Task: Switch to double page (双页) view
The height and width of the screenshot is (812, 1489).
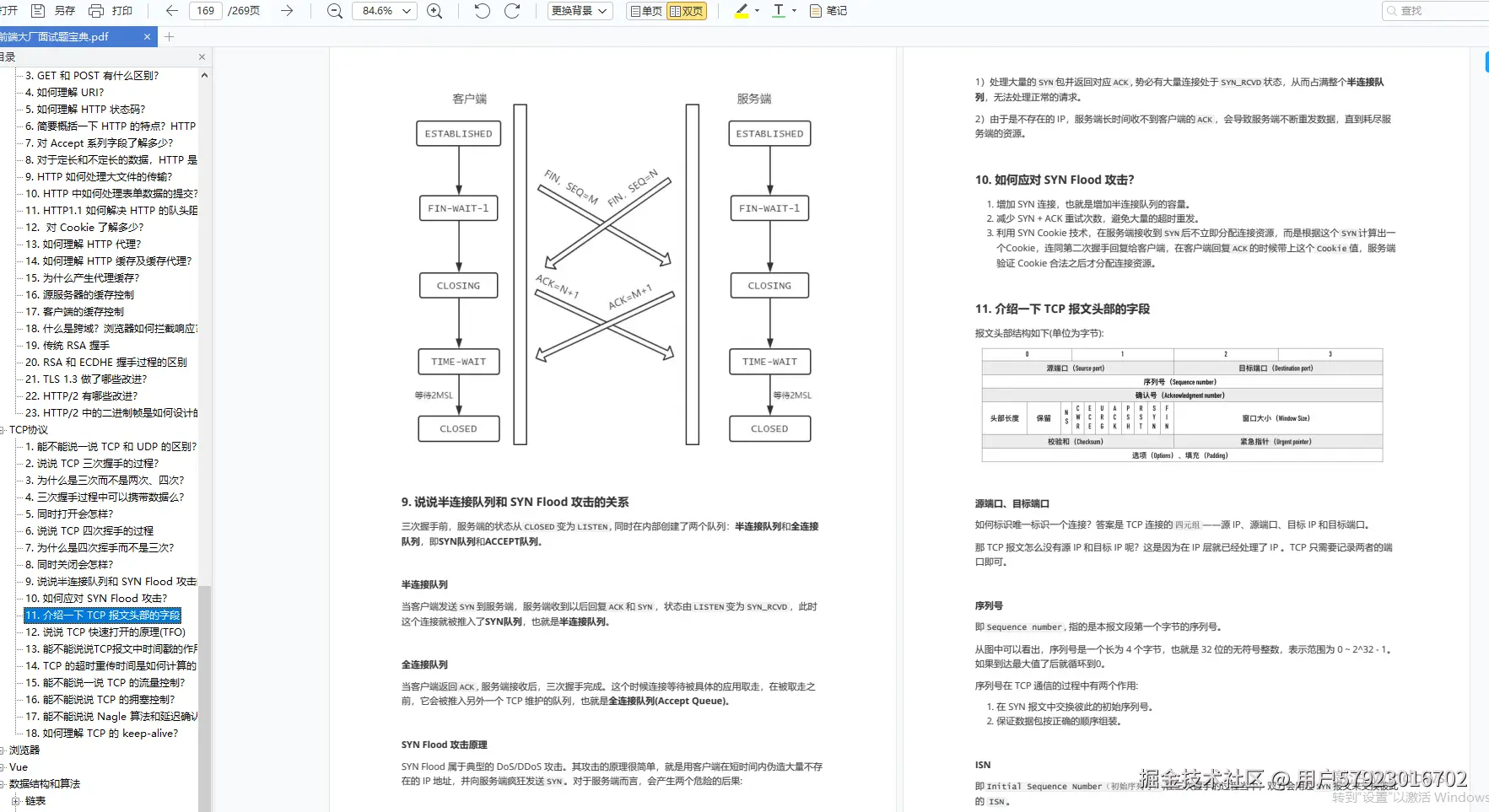Action: 686,11
